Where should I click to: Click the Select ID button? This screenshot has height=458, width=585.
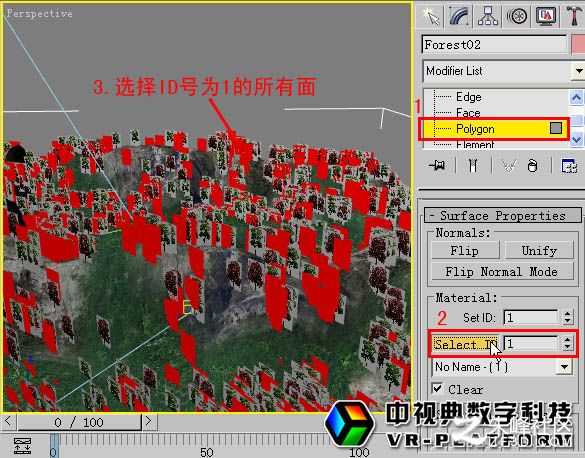(465, 344)
